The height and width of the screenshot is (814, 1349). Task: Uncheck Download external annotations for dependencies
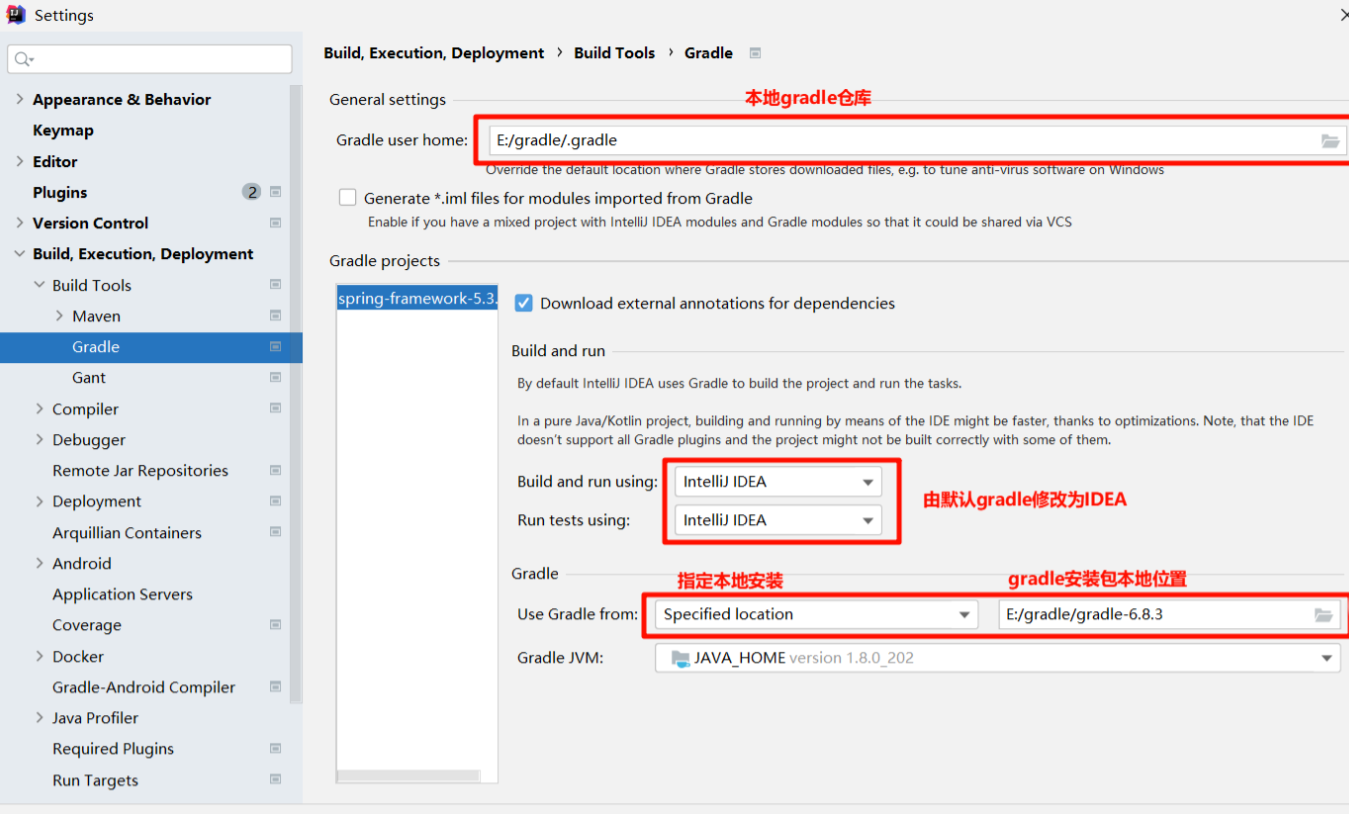523,303
